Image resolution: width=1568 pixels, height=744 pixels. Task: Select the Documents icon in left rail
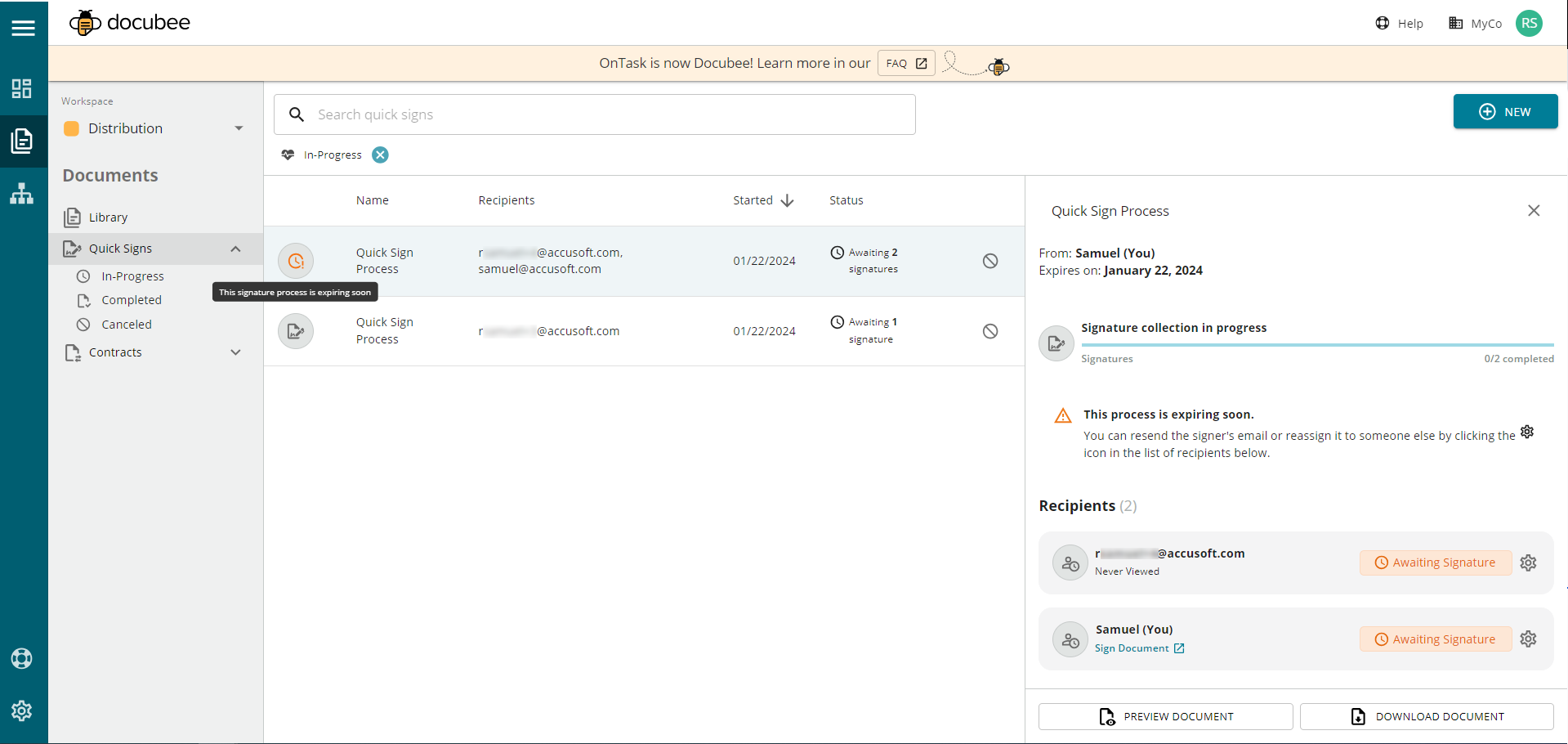[22, 141]
